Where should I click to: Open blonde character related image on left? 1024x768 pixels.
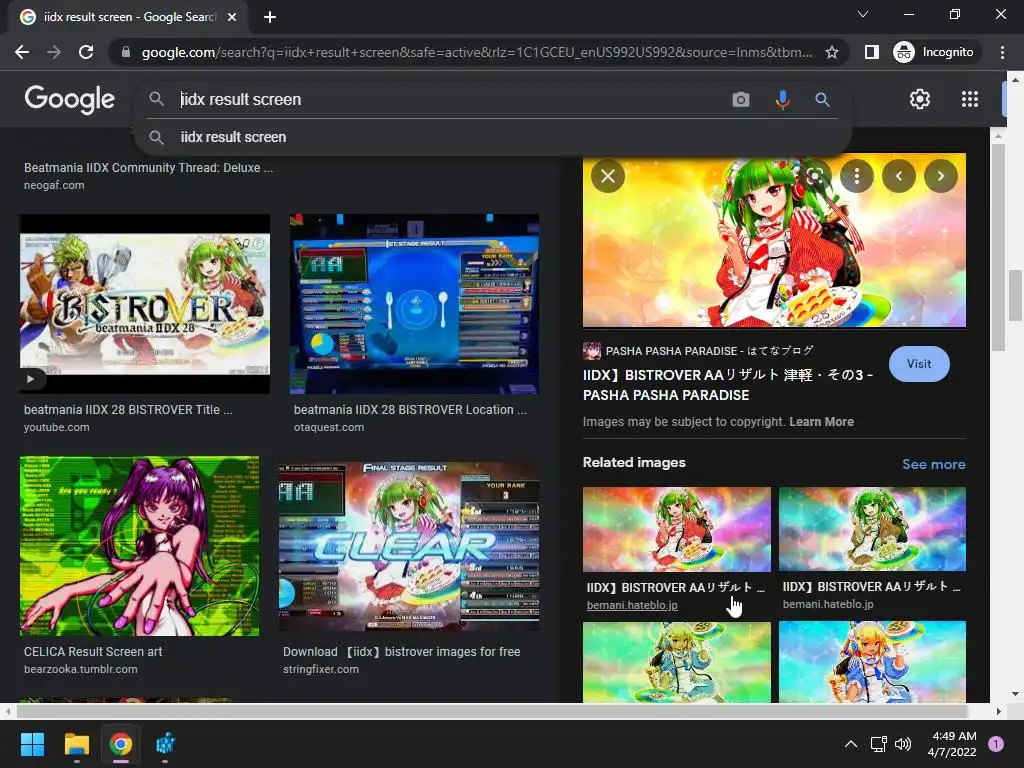click(677, 662)
